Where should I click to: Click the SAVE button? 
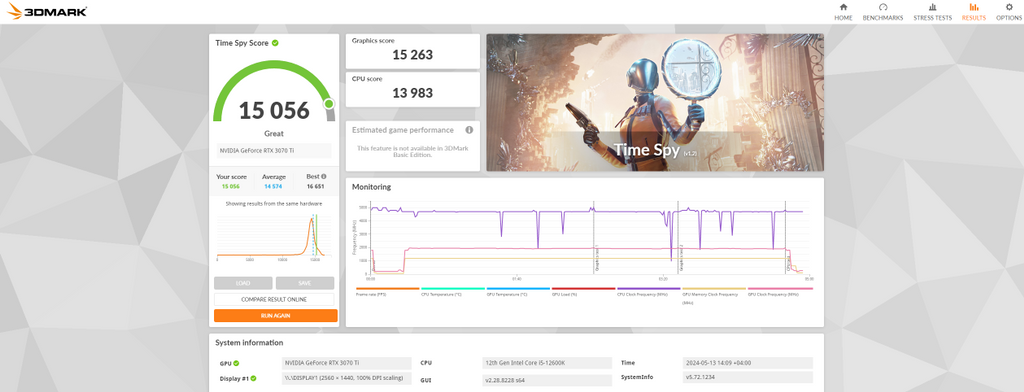[x=304, y=283]
